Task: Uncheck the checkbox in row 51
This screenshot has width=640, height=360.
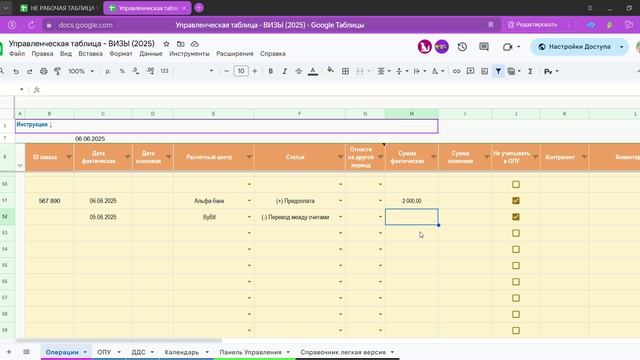Action: pos(516,201)
